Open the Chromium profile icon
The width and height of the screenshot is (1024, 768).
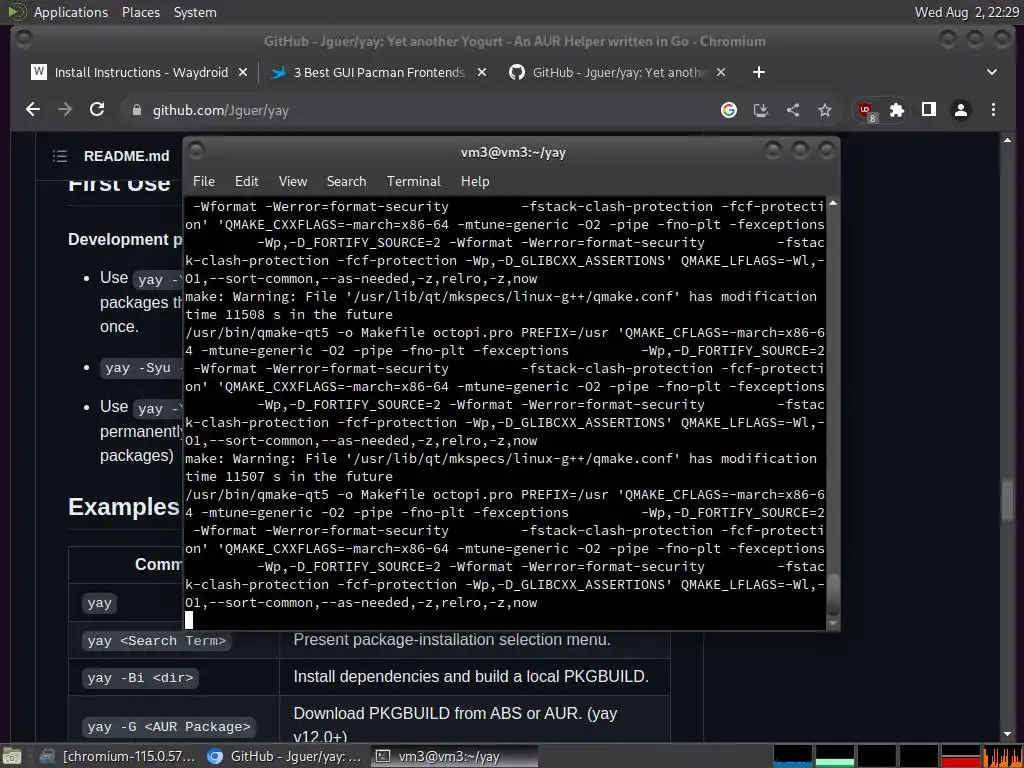point(961,110)
